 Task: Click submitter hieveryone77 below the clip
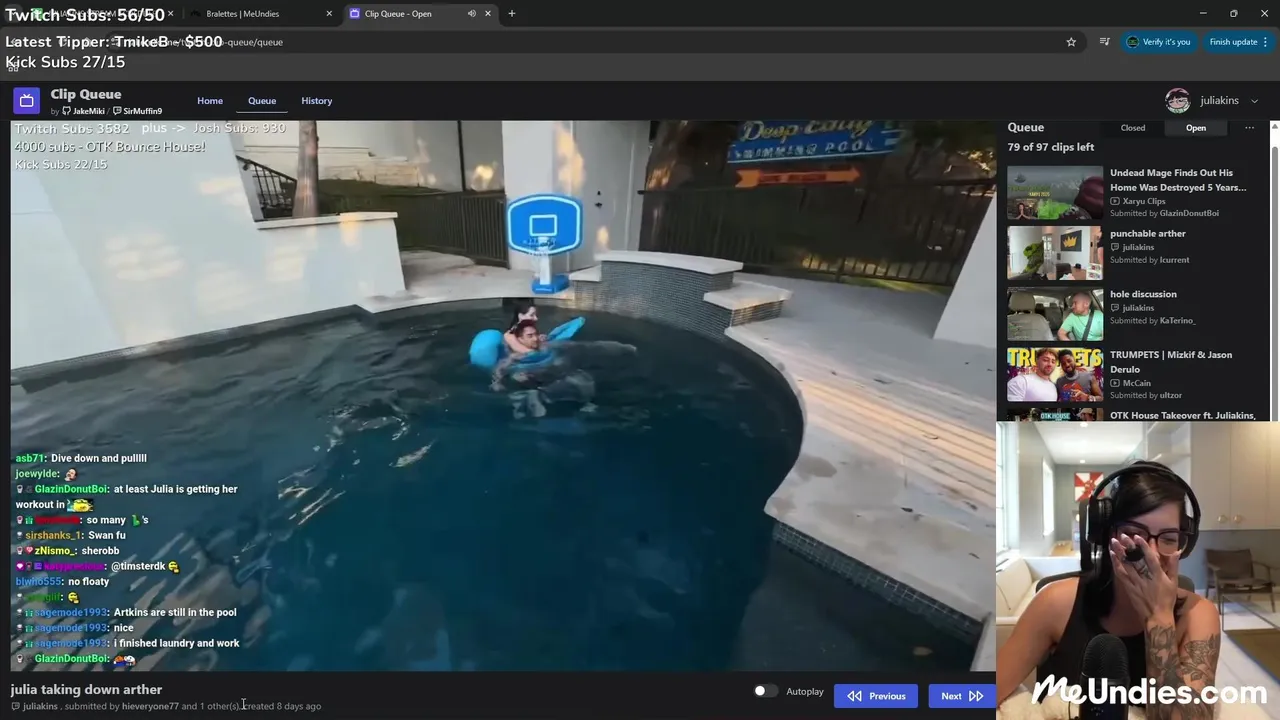[150, 706]
